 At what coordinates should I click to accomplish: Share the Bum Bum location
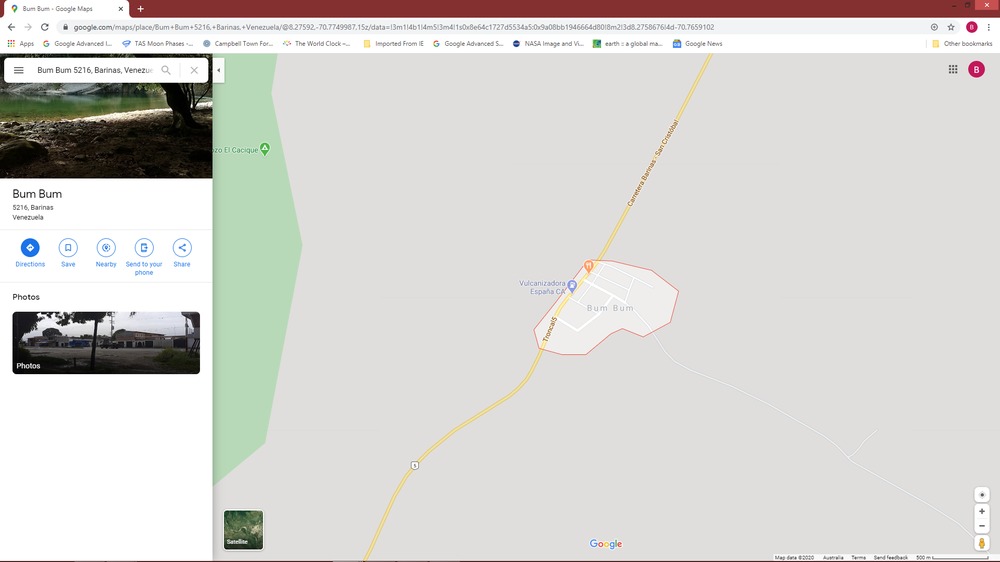pos(182,248)
